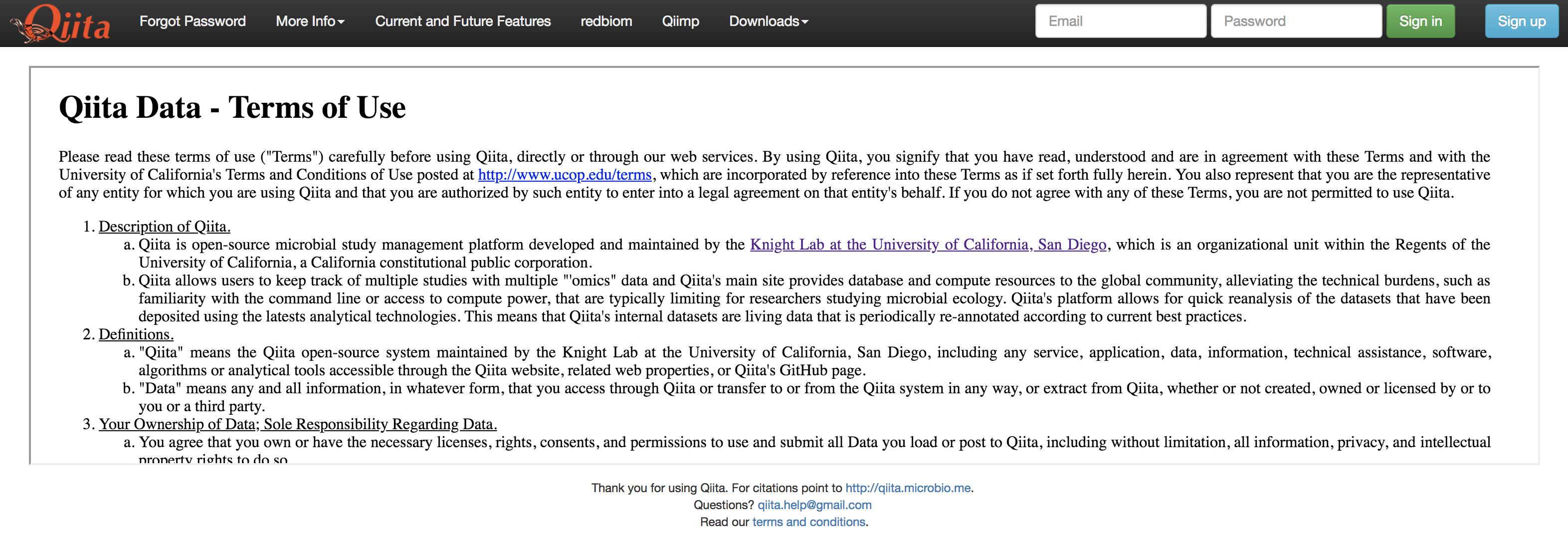Open the Forgot Password page

coord(193,21)
